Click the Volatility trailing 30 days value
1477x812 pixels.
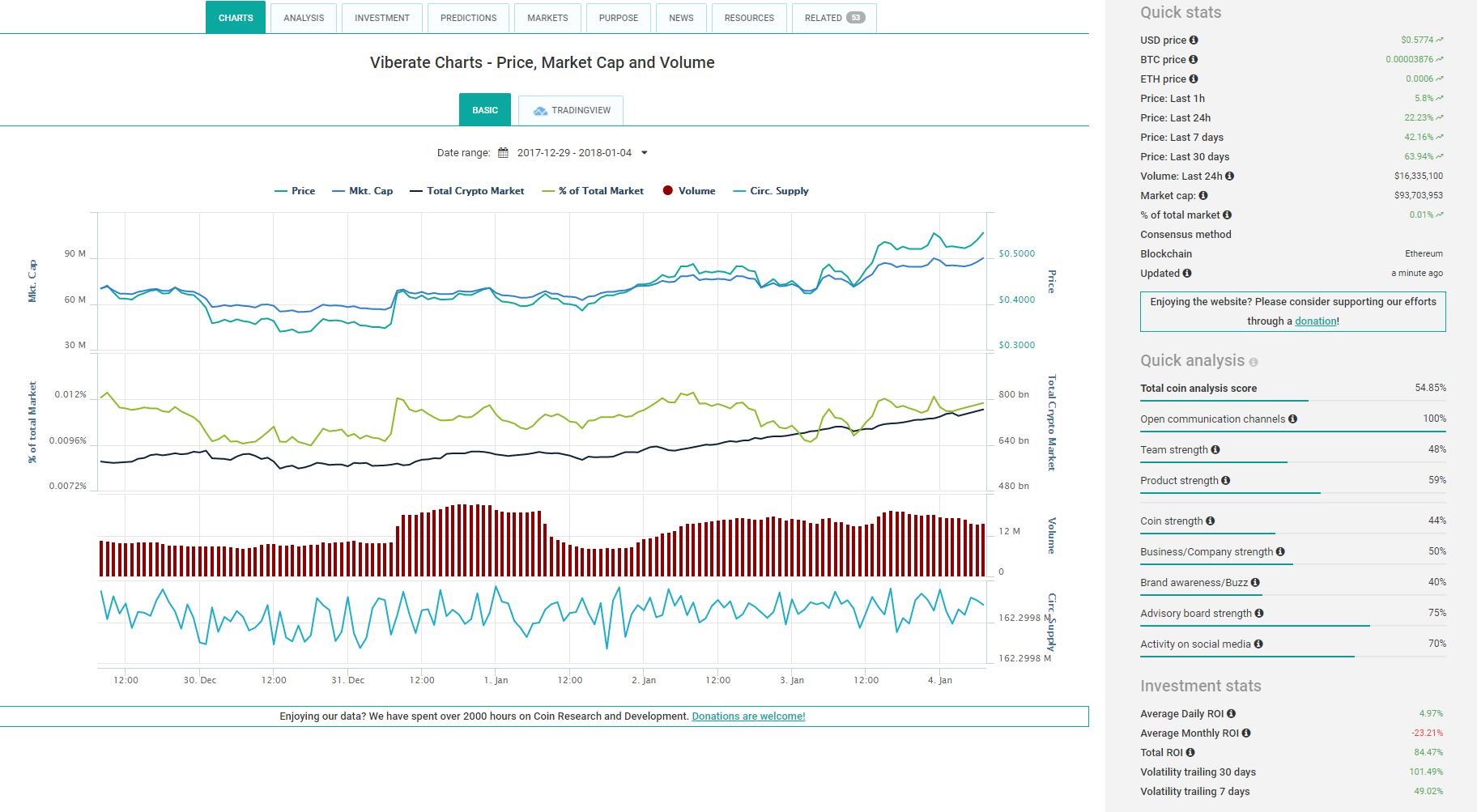(1426, 772)
